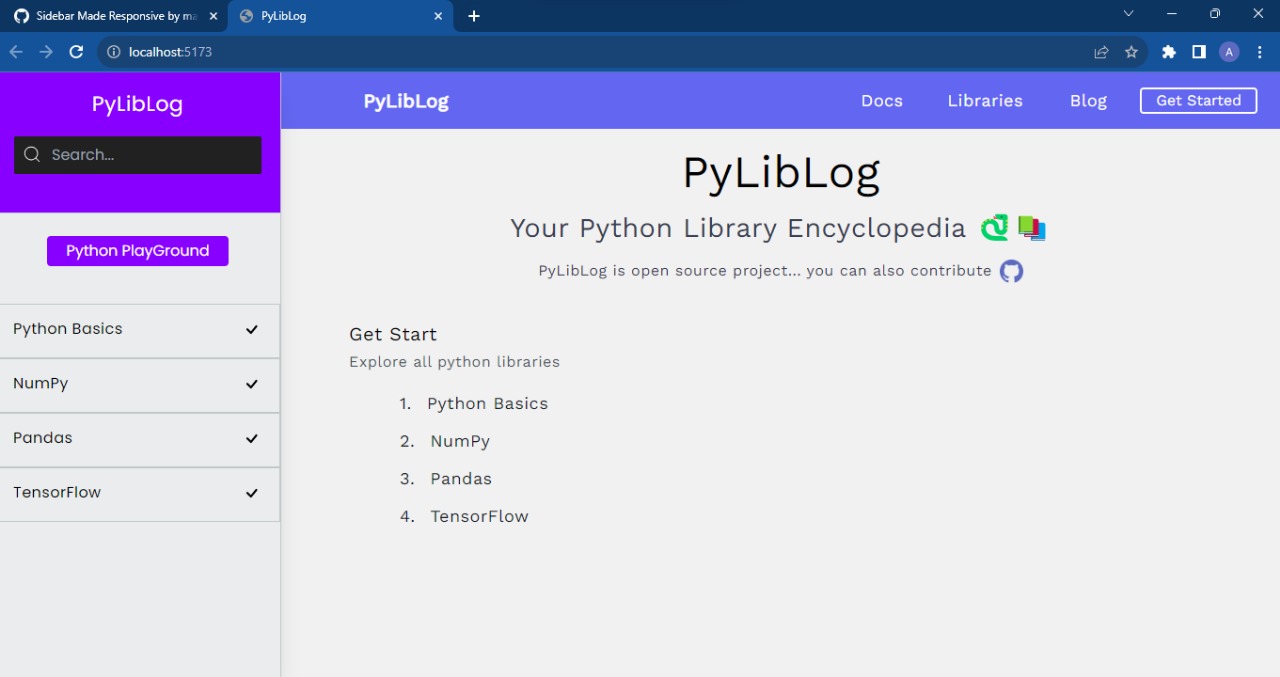Open the Chrome three-dot menu
1280x677 pixels.
tap(1259, 51)
